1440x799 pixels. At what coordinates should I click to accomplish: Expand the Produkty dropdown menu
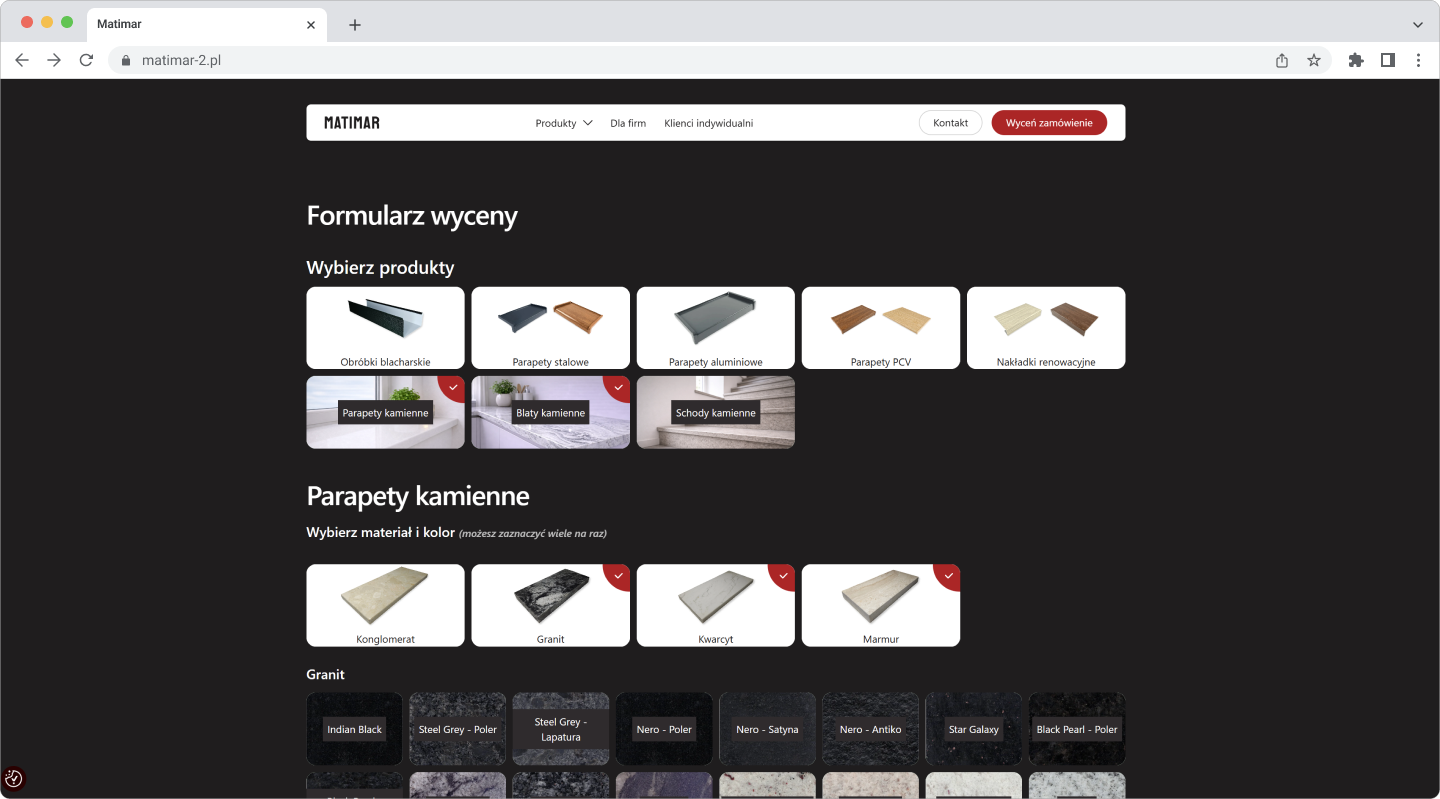point(564,123)
